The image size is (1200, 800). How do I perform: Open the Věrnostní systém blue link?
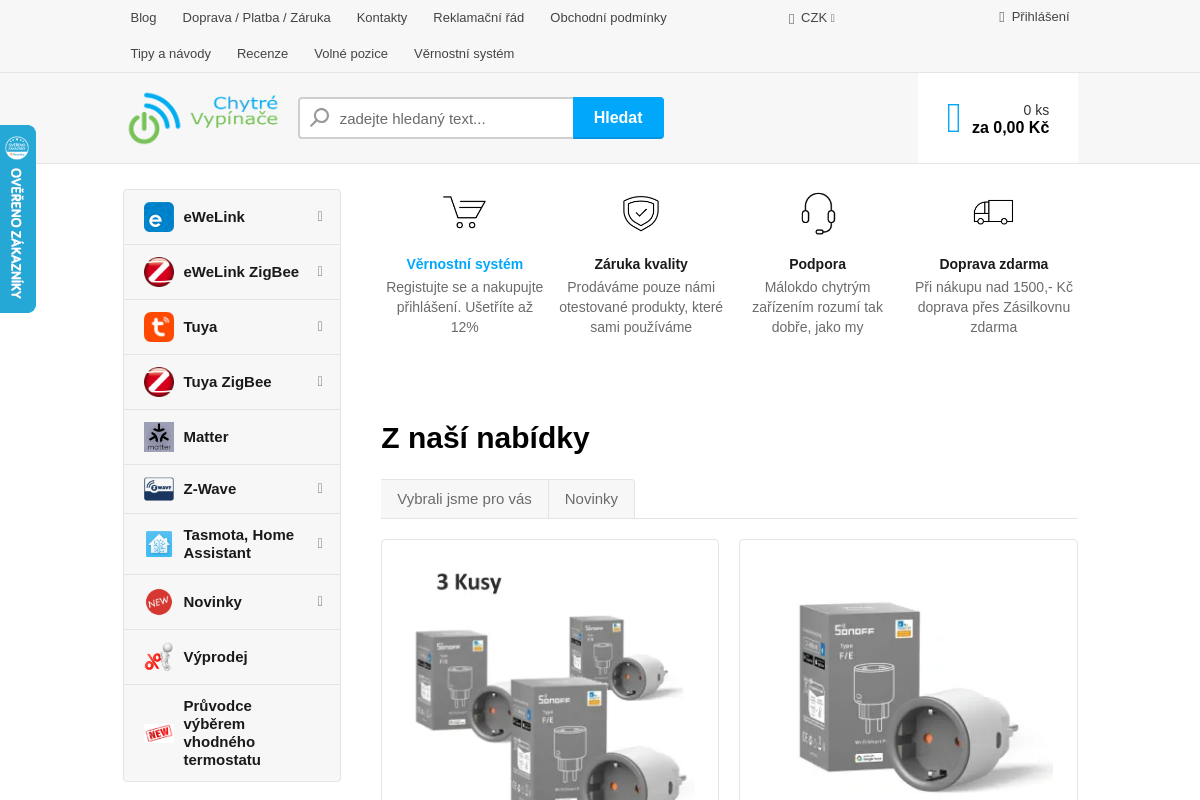pos(464,264)
